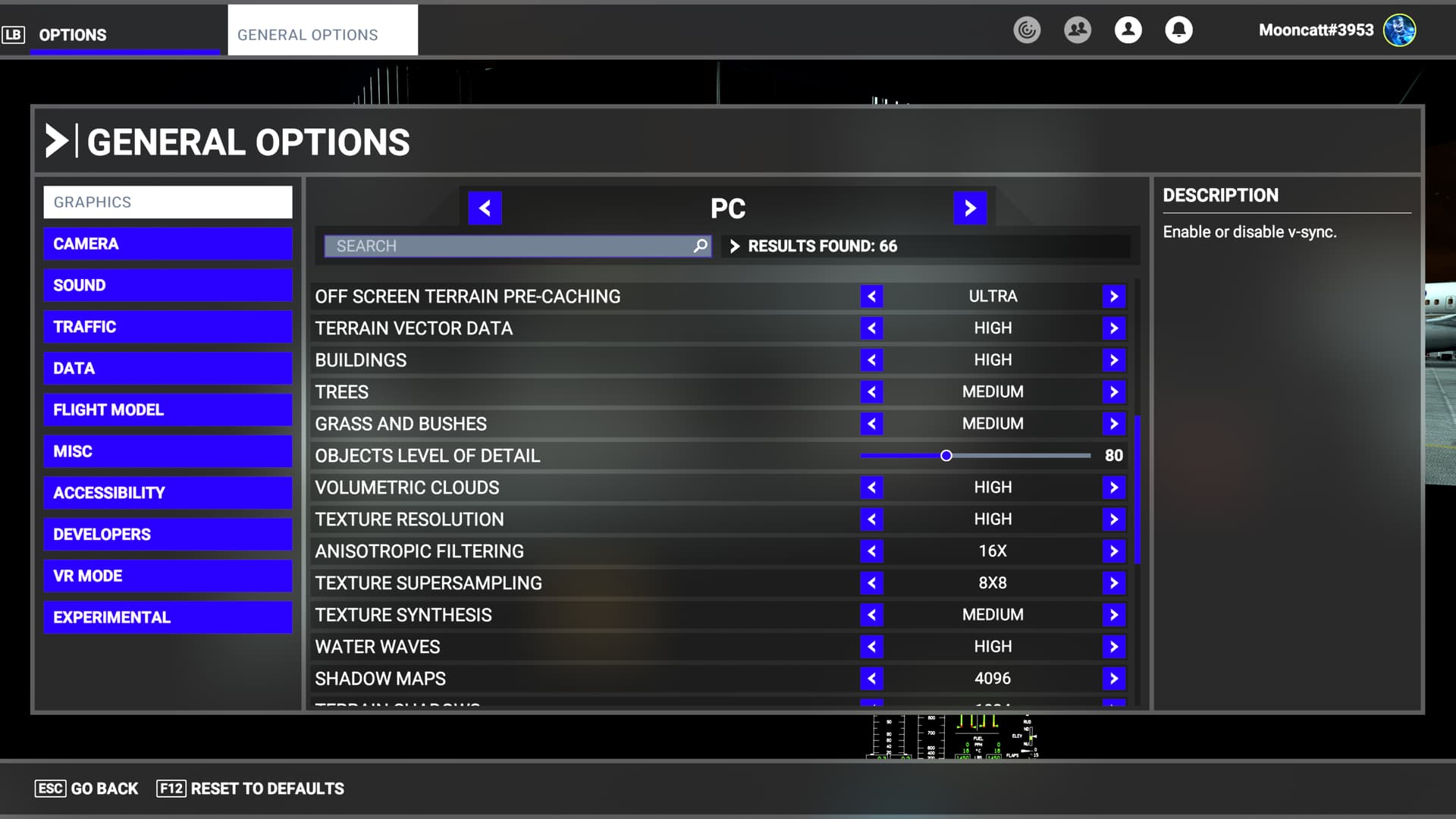Open the Camera settings category

168,244
